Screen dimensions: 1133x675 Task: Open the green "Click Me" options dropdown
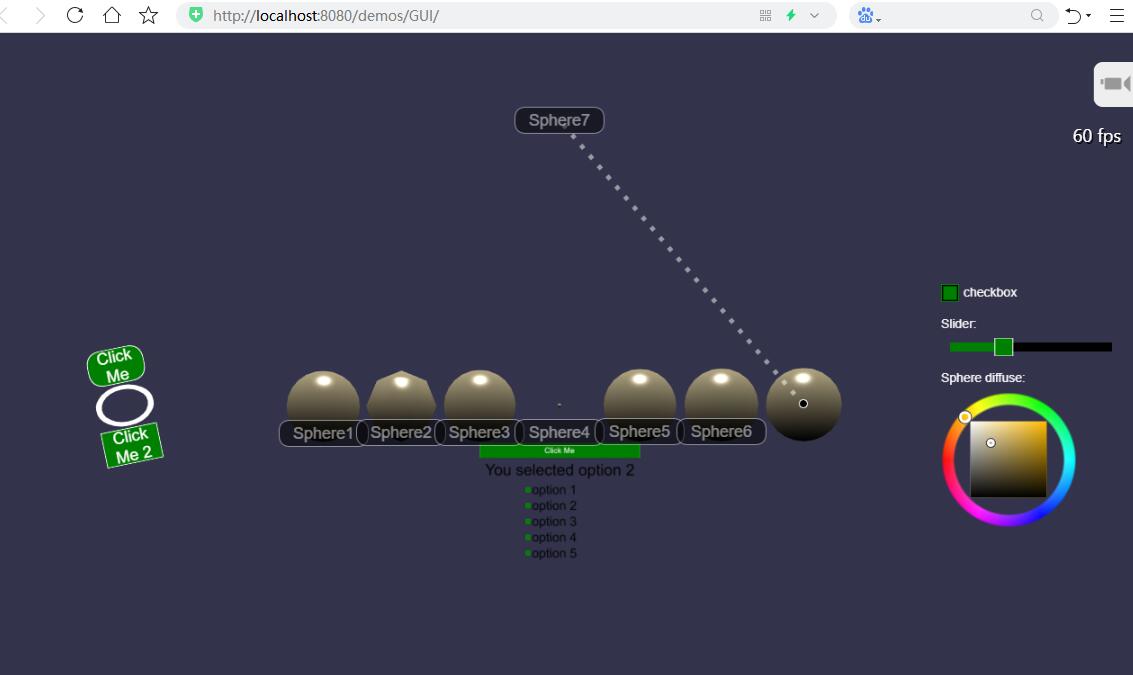point(559,450)
